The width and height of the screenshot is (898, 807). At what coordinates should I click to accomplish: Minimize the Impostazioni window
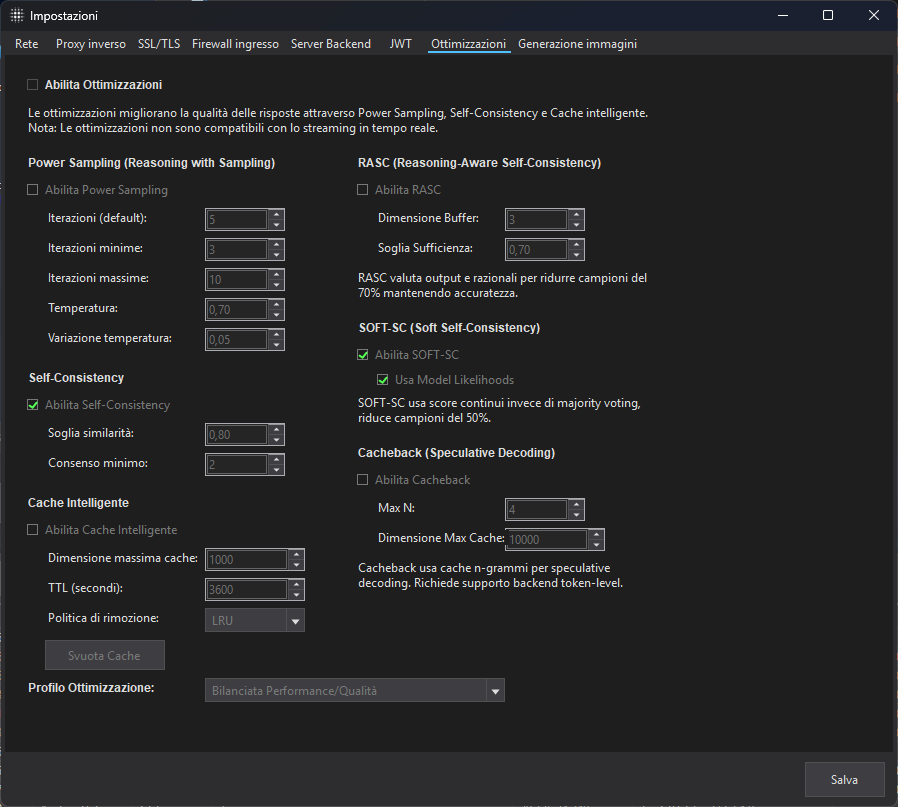(783, 15)
